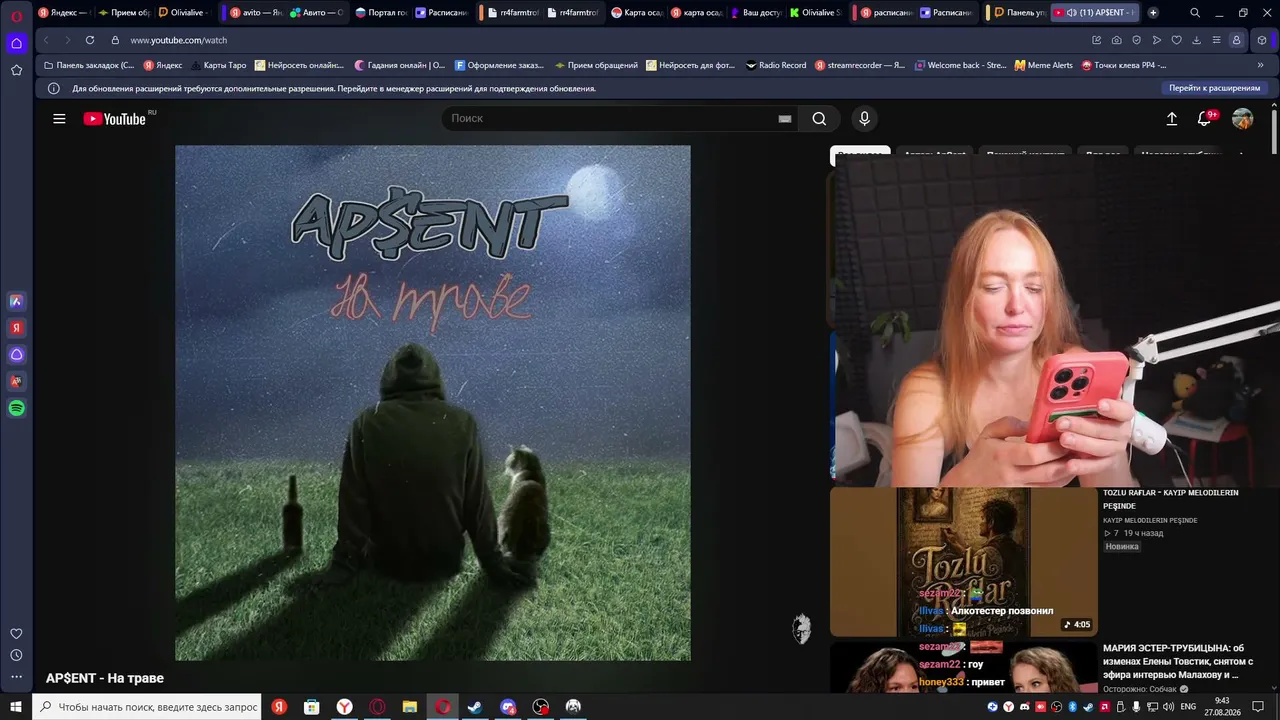Open the Windows Start menu

[16, 707]
